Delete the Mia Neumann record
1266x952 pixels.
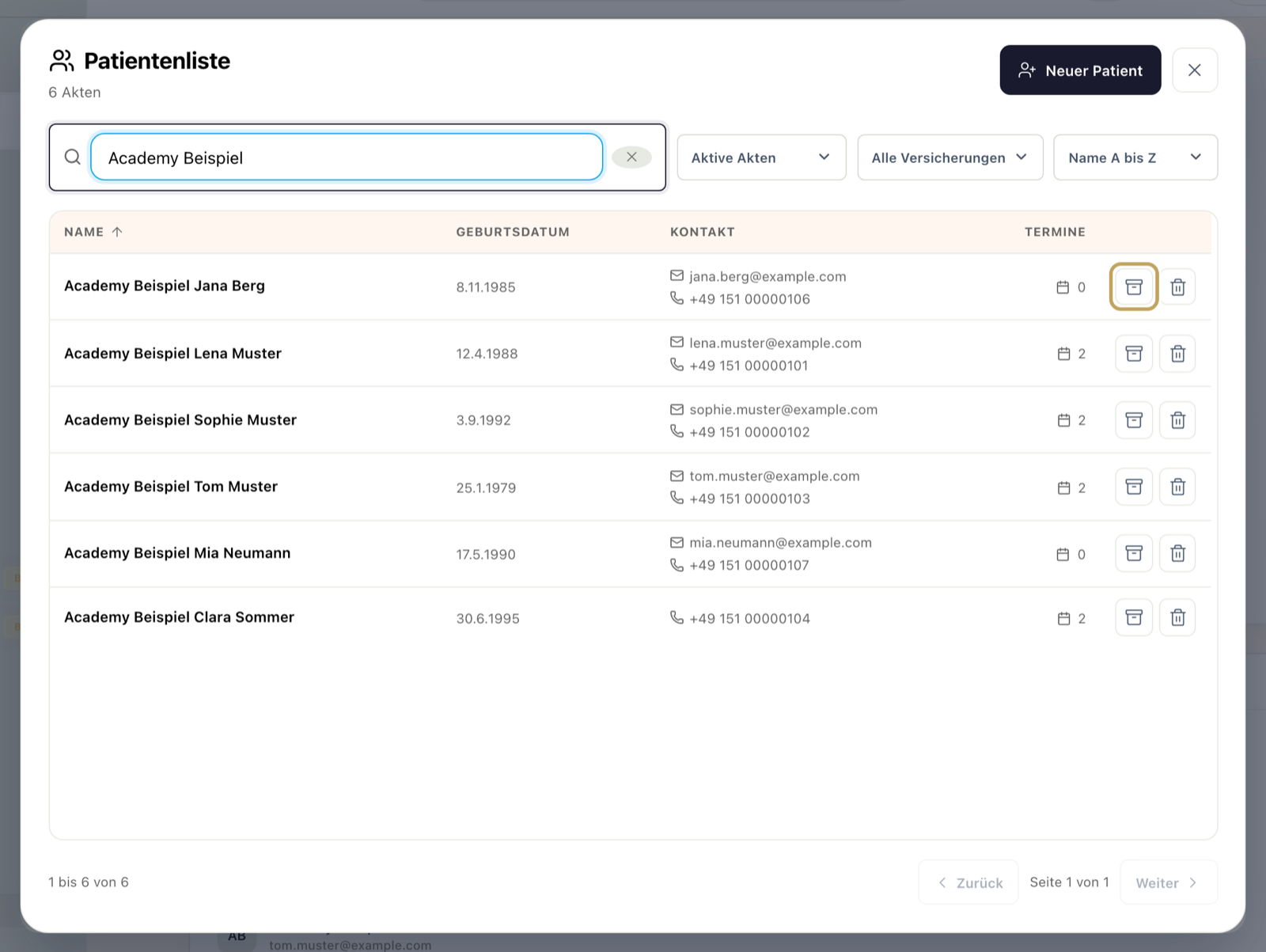1177,553
